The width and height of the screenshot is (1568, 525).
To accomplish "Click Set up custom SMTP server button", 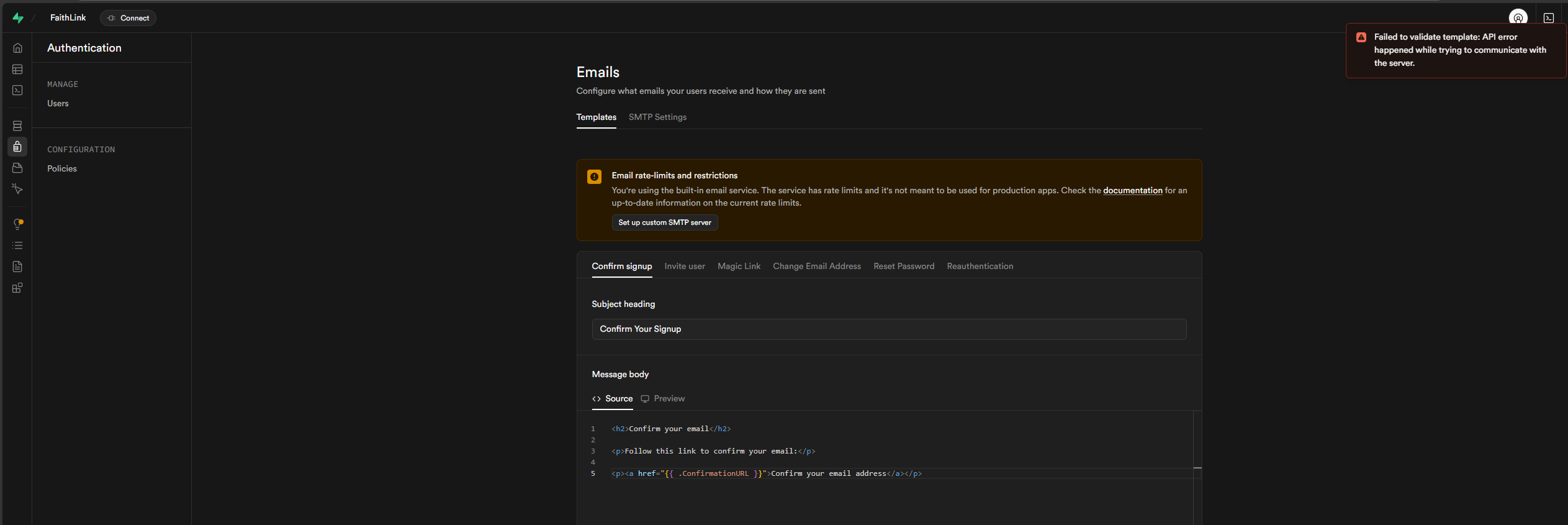I will click(x=665, y=222).
